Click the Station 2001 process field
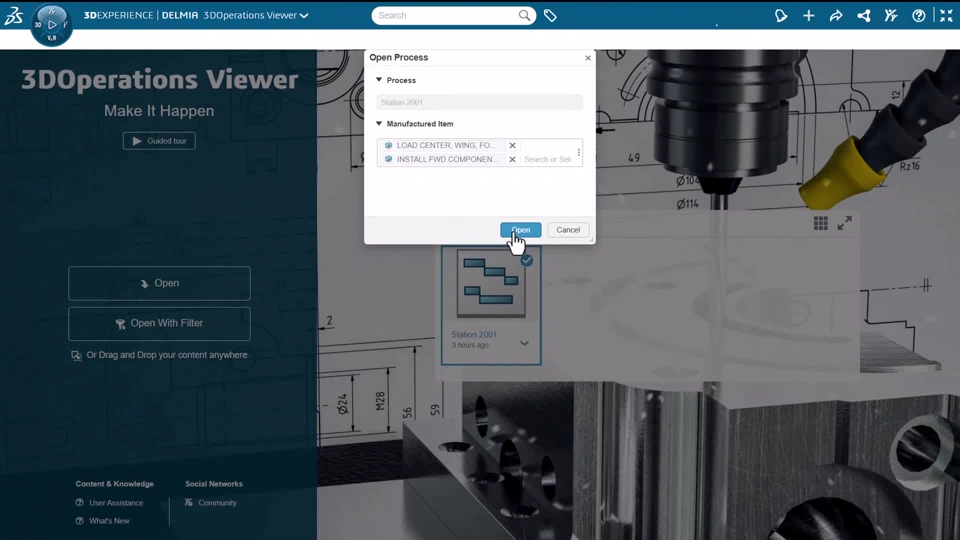Screen dimensions: 960x540 479,102
